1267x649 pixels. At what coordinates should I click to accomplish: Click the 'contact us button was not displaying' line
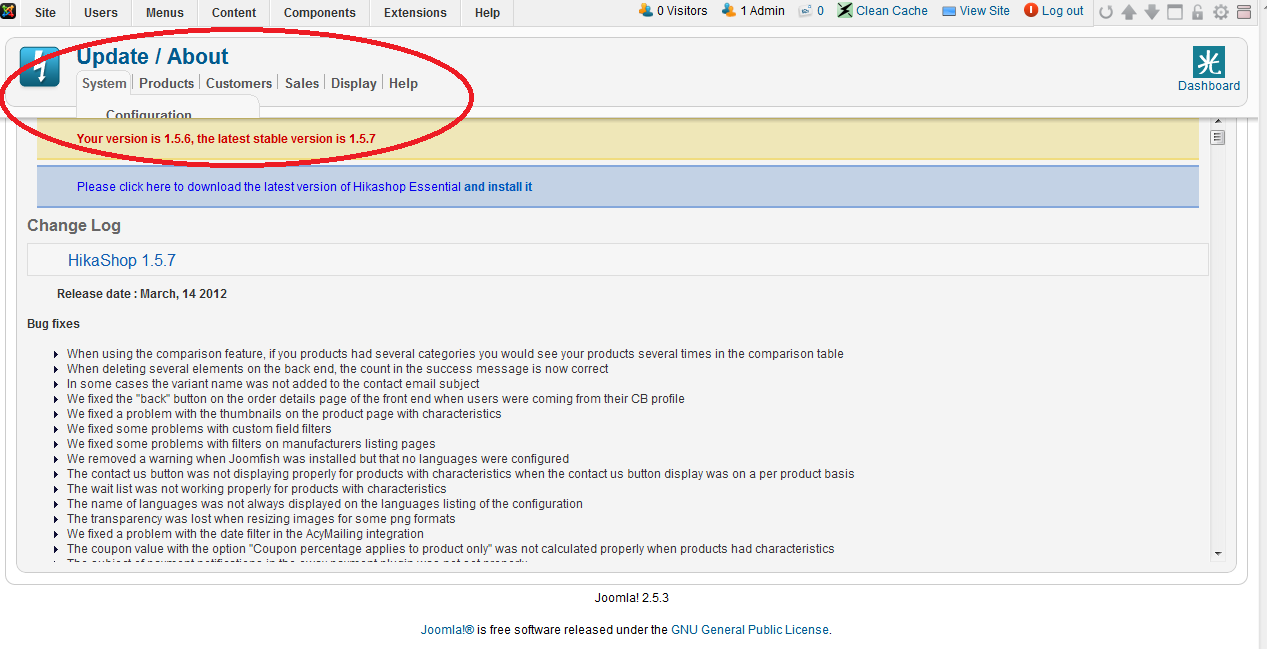(461, 474)
